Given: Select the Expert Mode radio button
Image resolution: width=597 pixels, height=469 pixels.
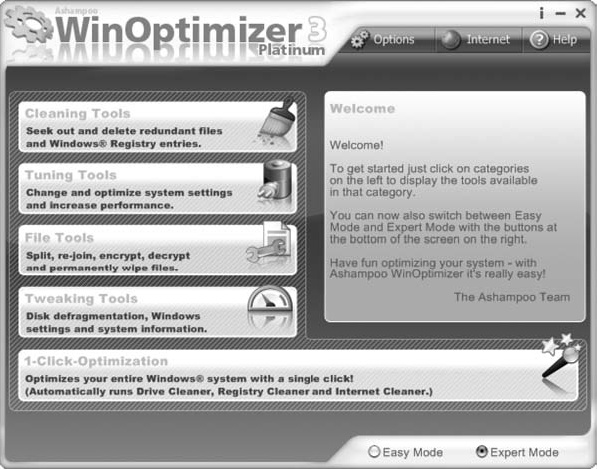Looking at the screenshot, I should click(482, 452).
